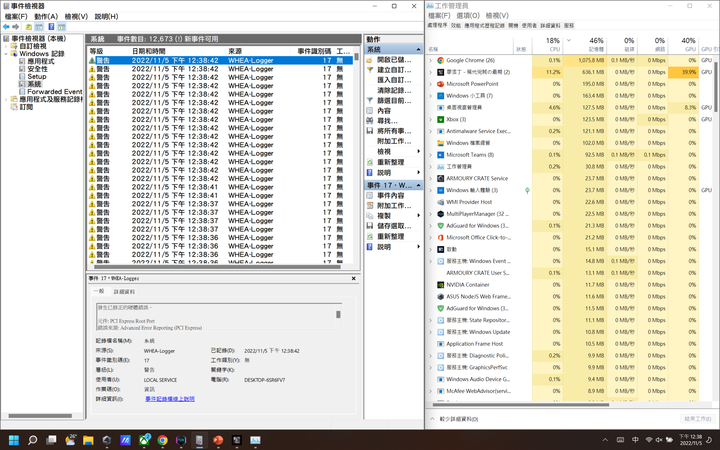This screenshot has width=720, height=450.
Task: Expand the Google Chrome process group
Action: (430, 60)
